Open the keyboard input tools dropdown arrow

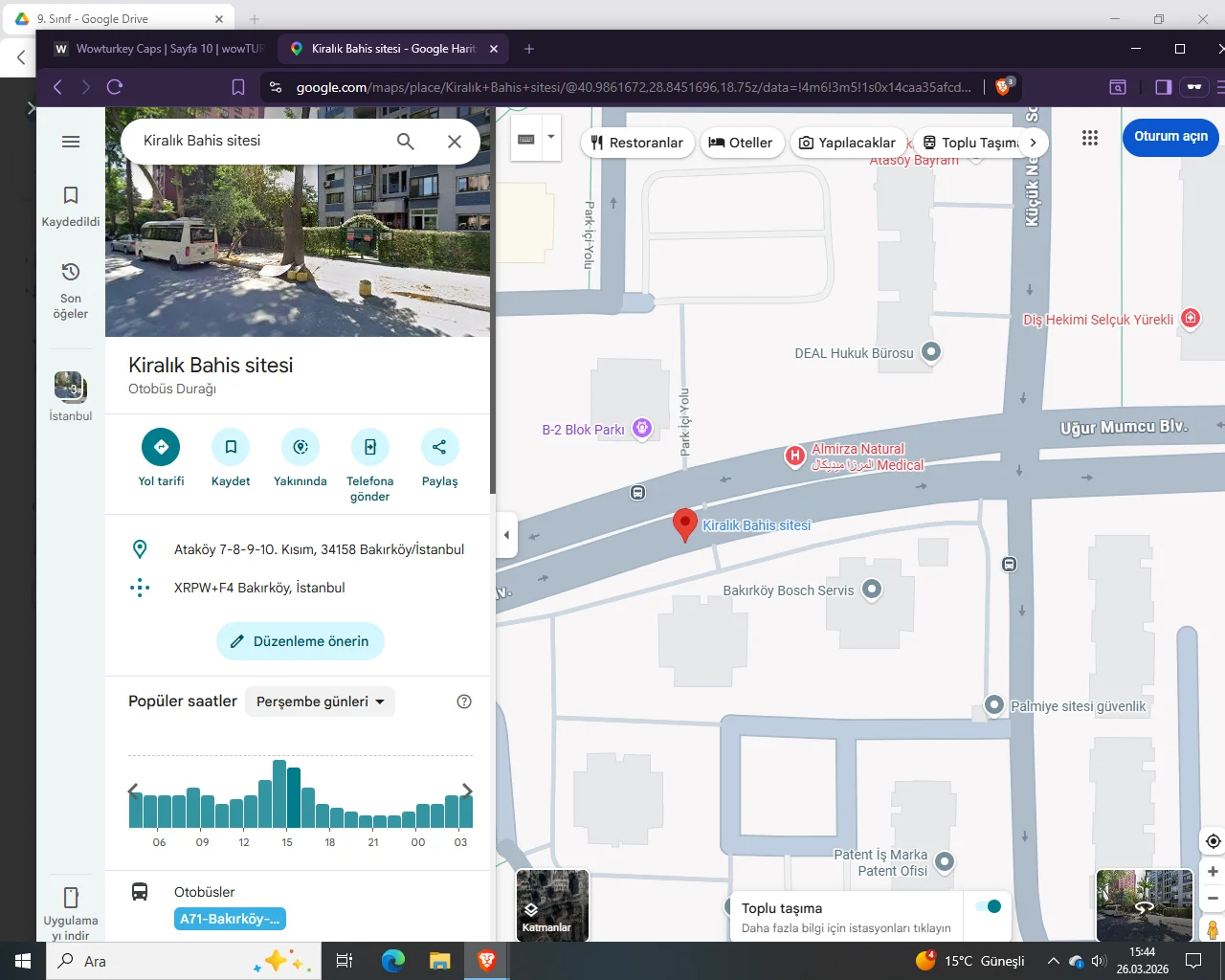point(550,137)
